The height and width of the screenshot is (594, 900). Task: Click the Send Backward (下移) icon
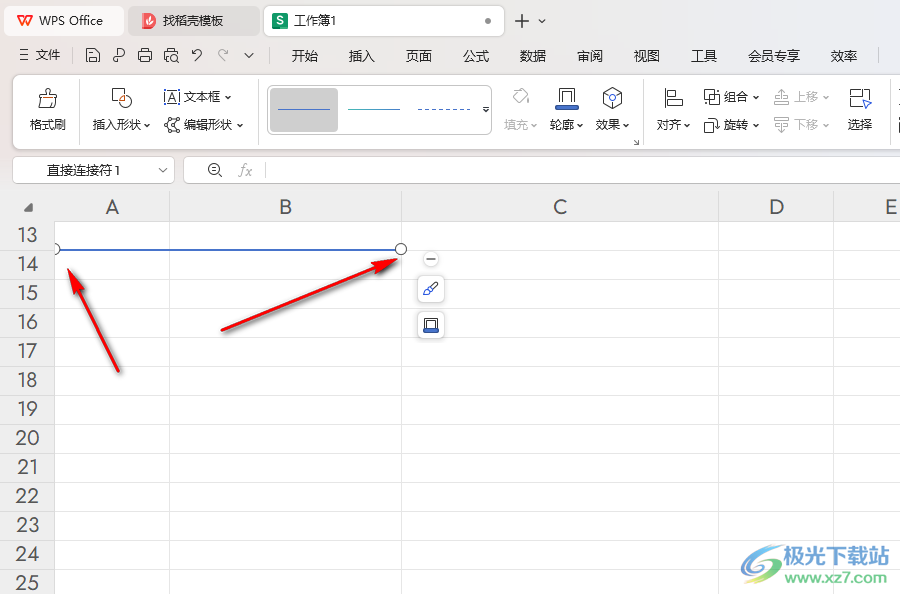tap(781, 125)
